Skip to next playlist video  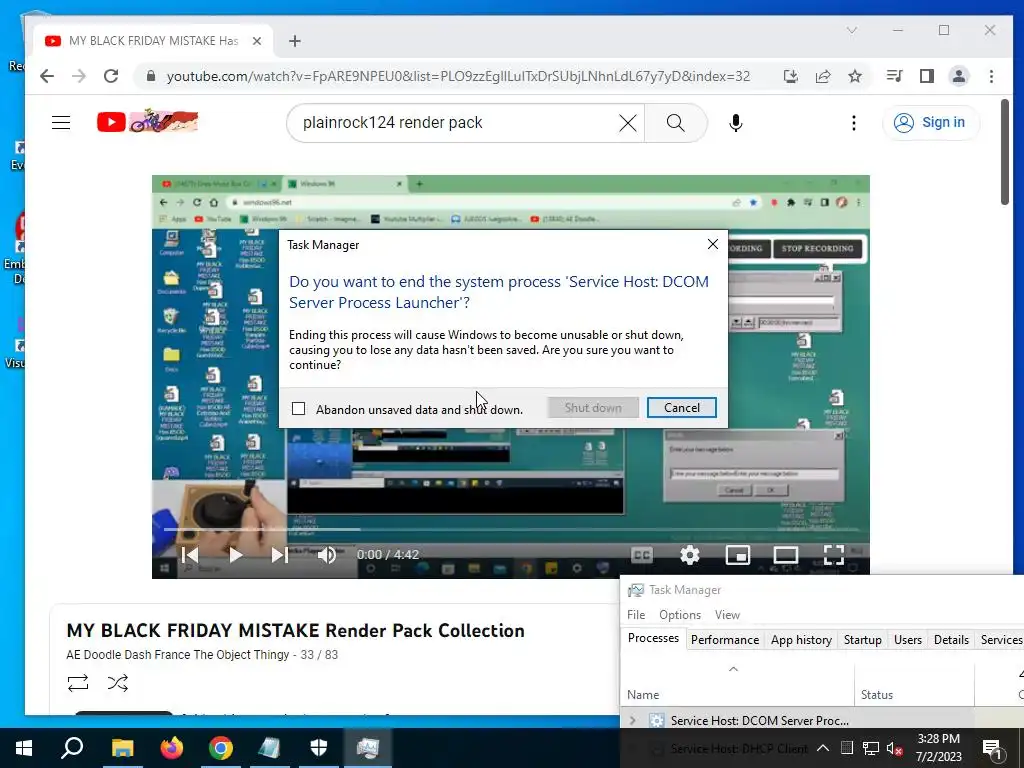[280, 555]
